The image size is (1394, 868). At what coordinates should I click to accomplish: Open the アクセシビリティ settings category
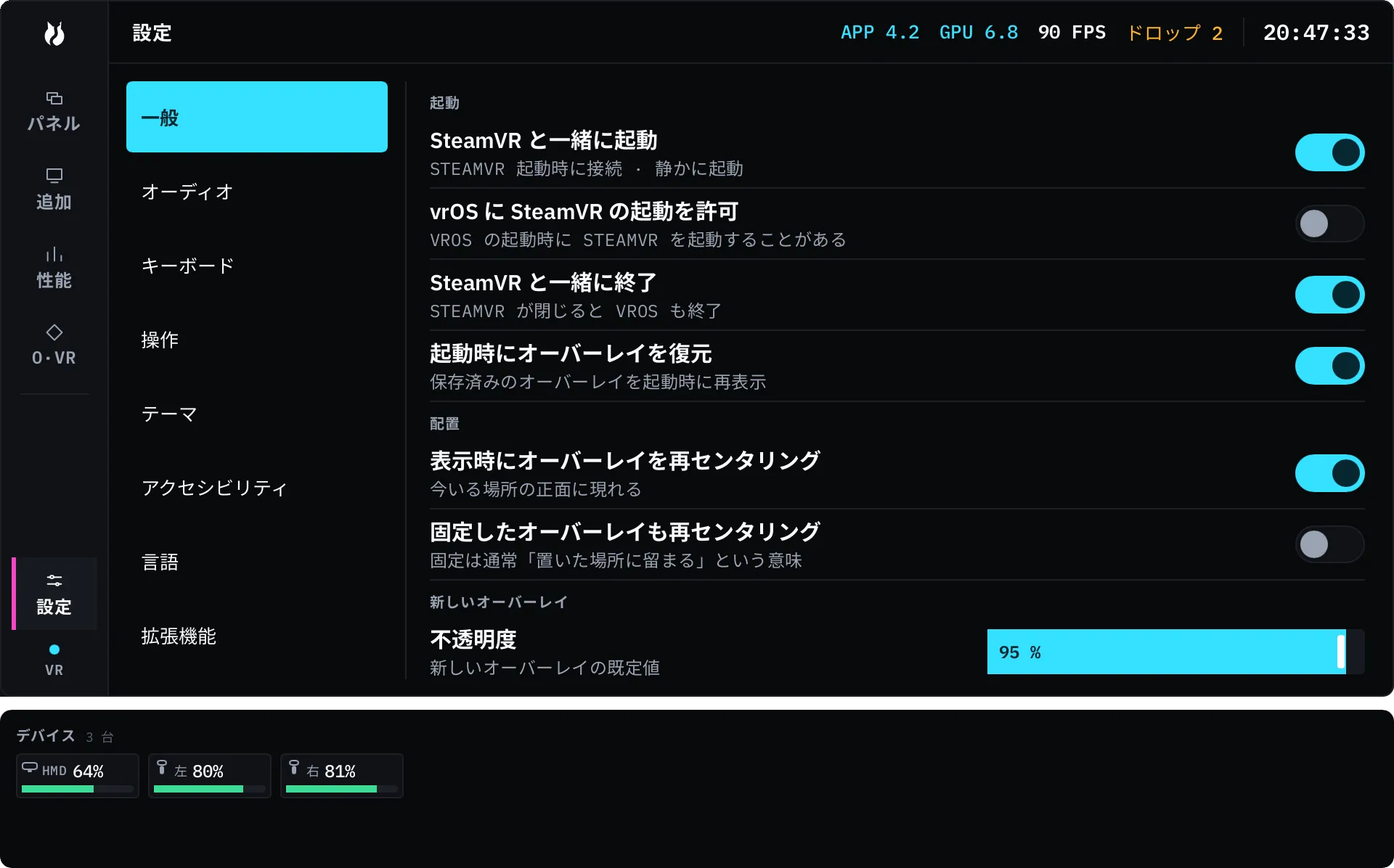[x=257, y=488]
